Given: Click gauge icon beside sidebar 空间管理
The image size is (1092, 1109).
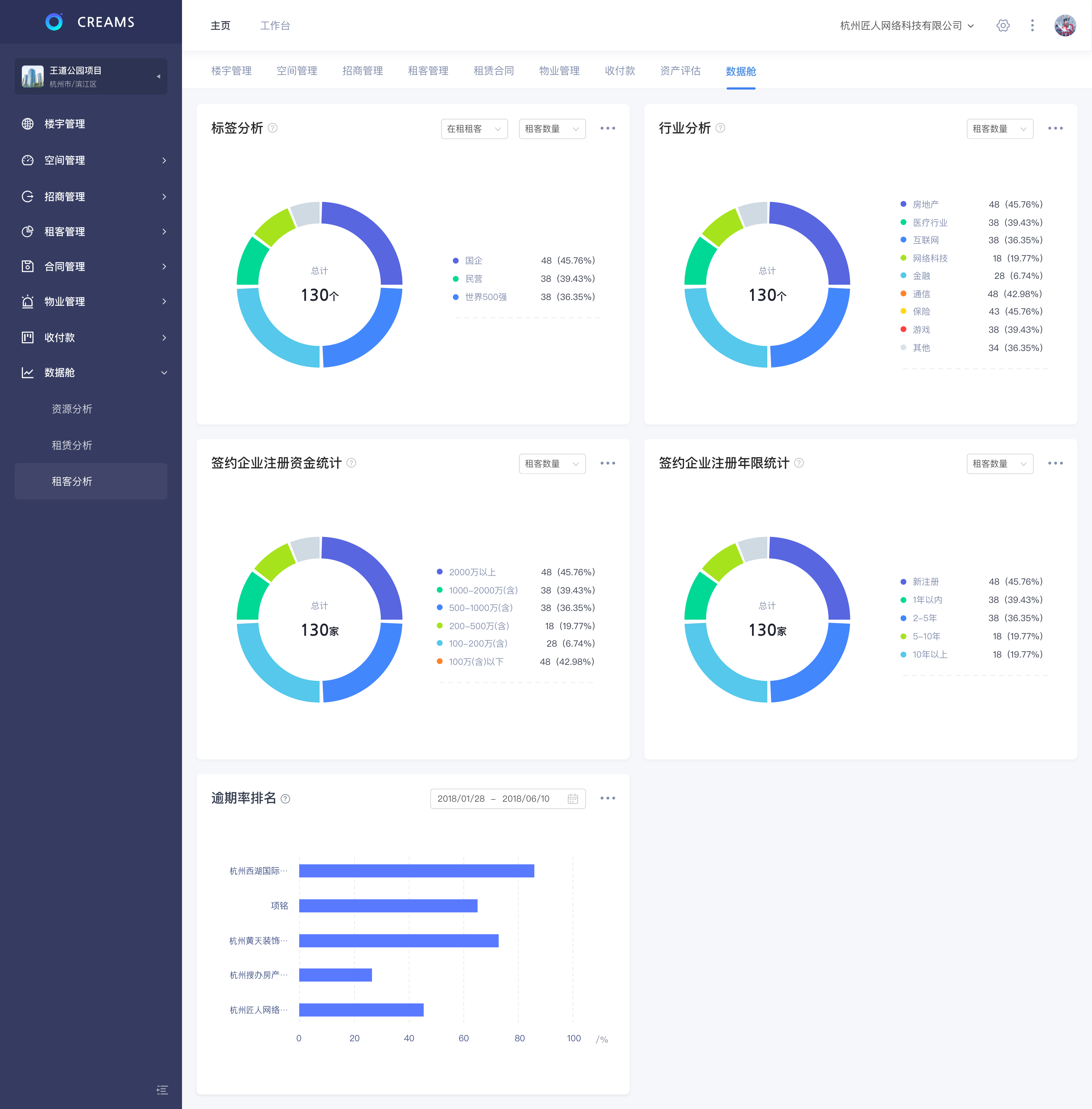Looking at the screenshot, I should pos(28,161).
